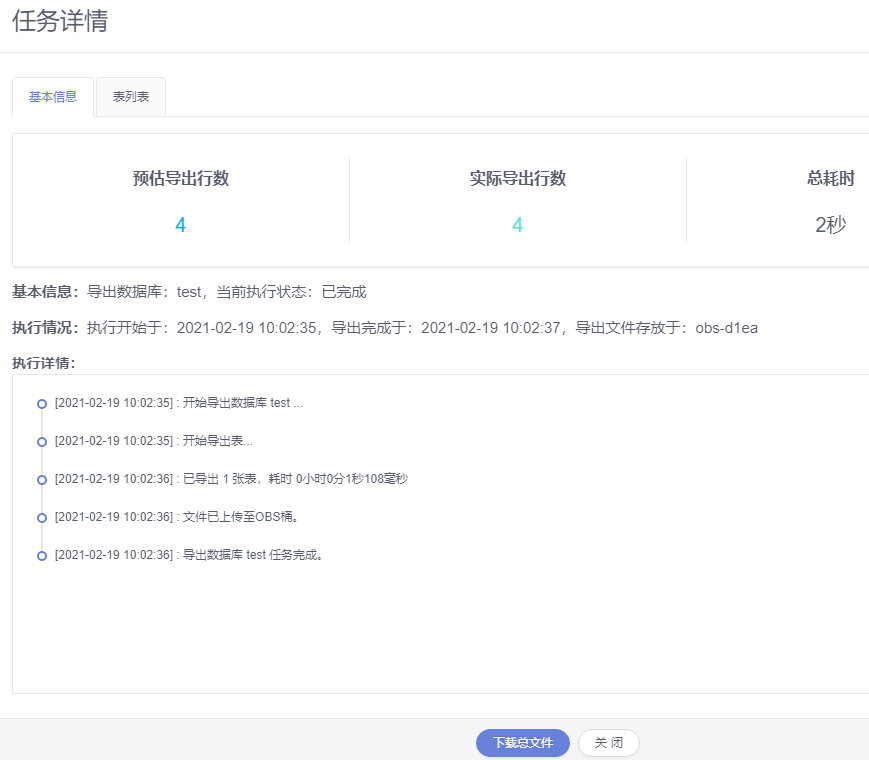The width and height of the screenshot is (869, 760).
Task: Open the 表列表 tab
Action: (131, 97)
